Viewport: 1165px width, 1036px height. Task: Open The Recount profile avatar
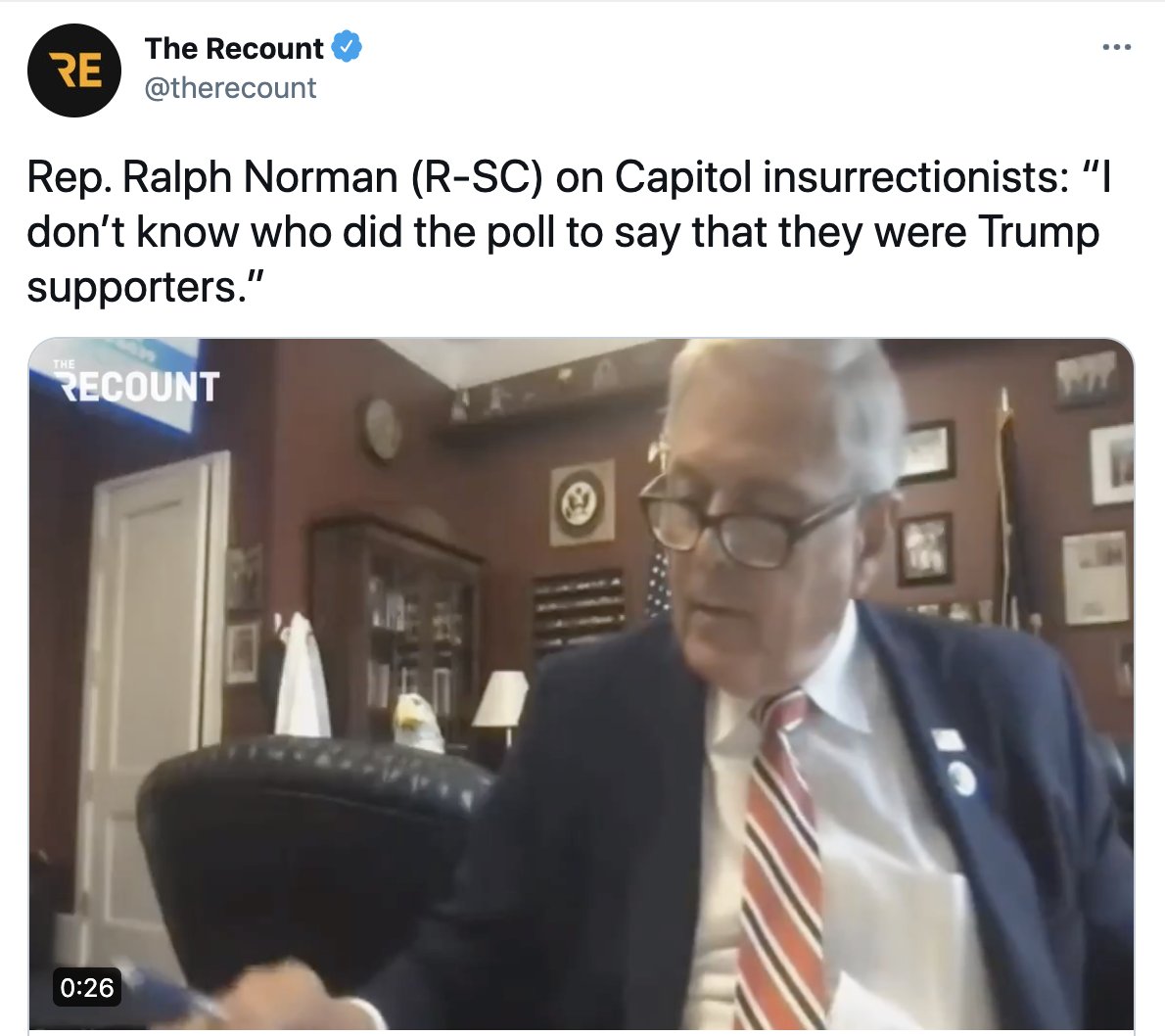[74, 71]
